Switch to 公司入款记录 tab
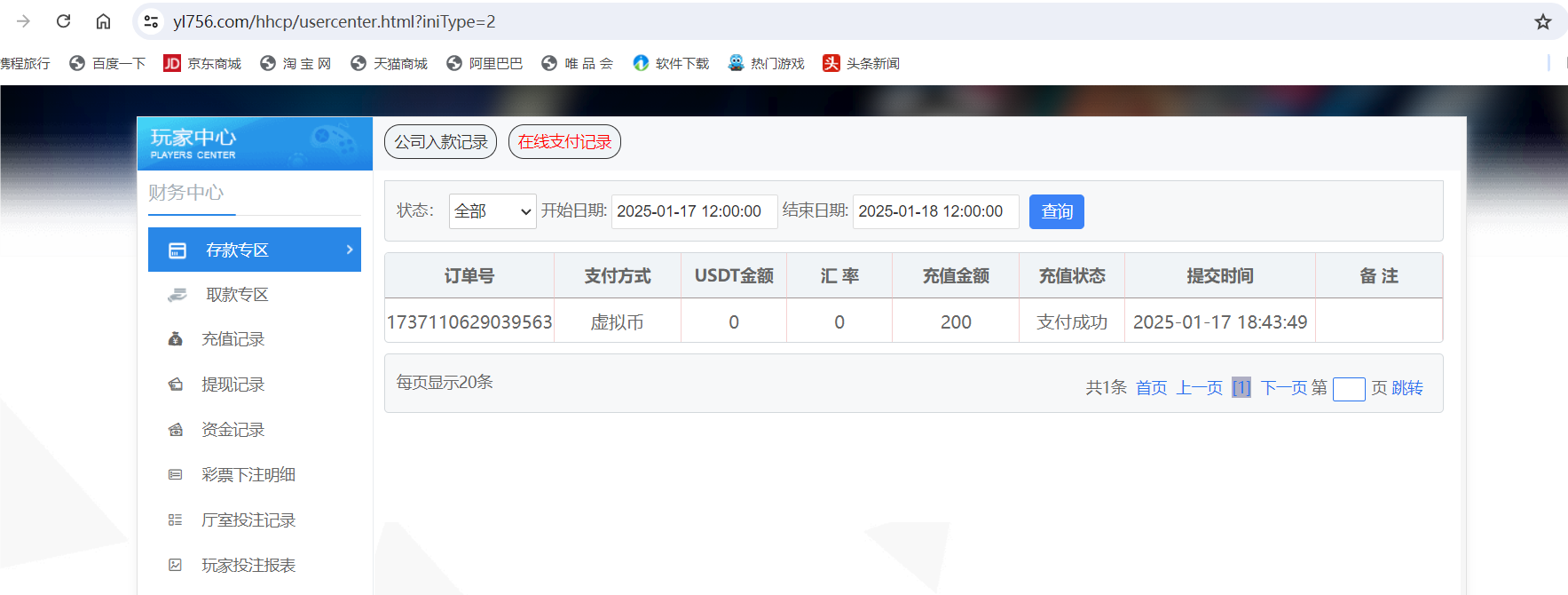 [x=440, y=142]
